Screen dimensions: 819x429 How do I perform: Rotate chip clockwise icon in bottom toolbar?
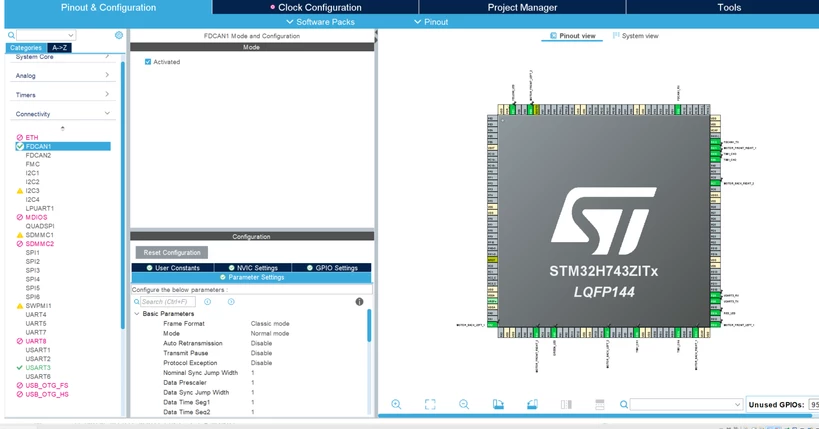pyautogui.click(x=498, y=404)
